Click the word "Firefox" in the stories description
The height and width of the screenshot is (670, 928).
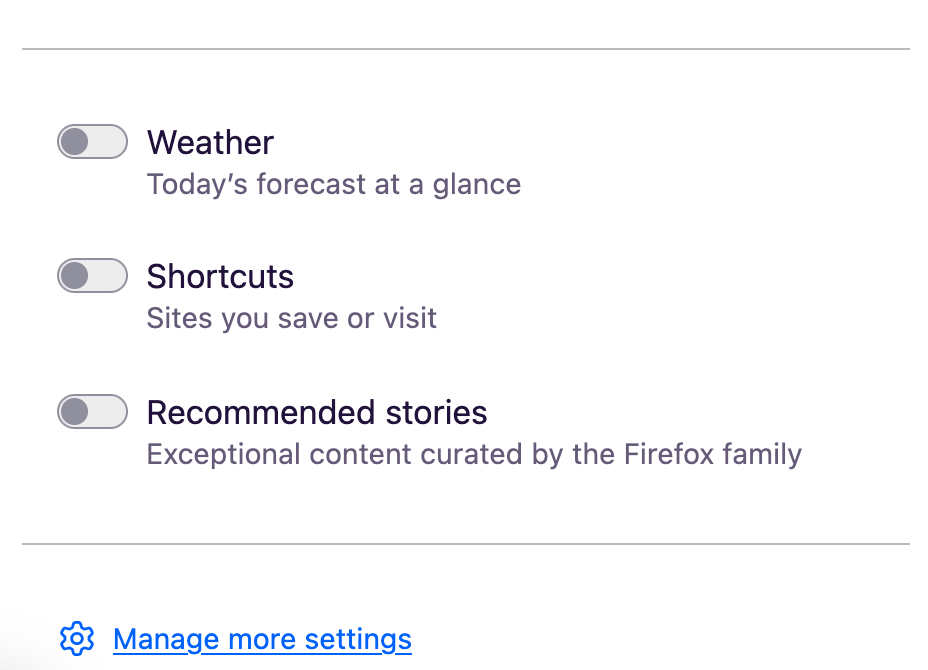668,455
